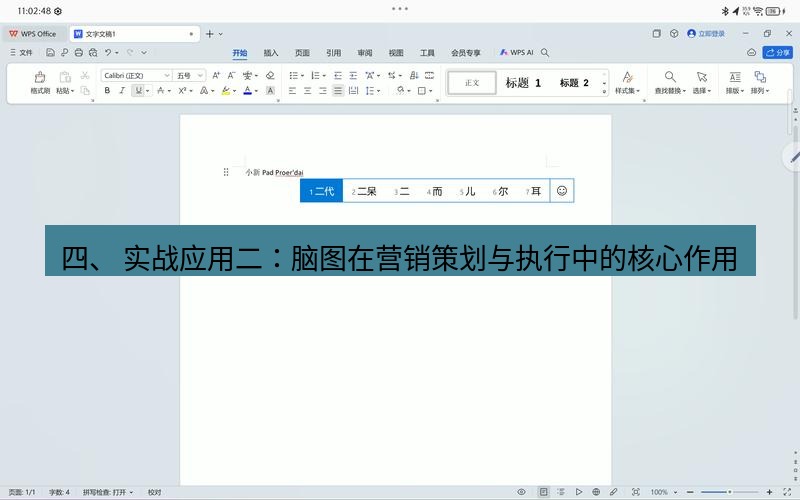Switch to page layout view in status bar
Screen dimensions: 800x500
543,492
